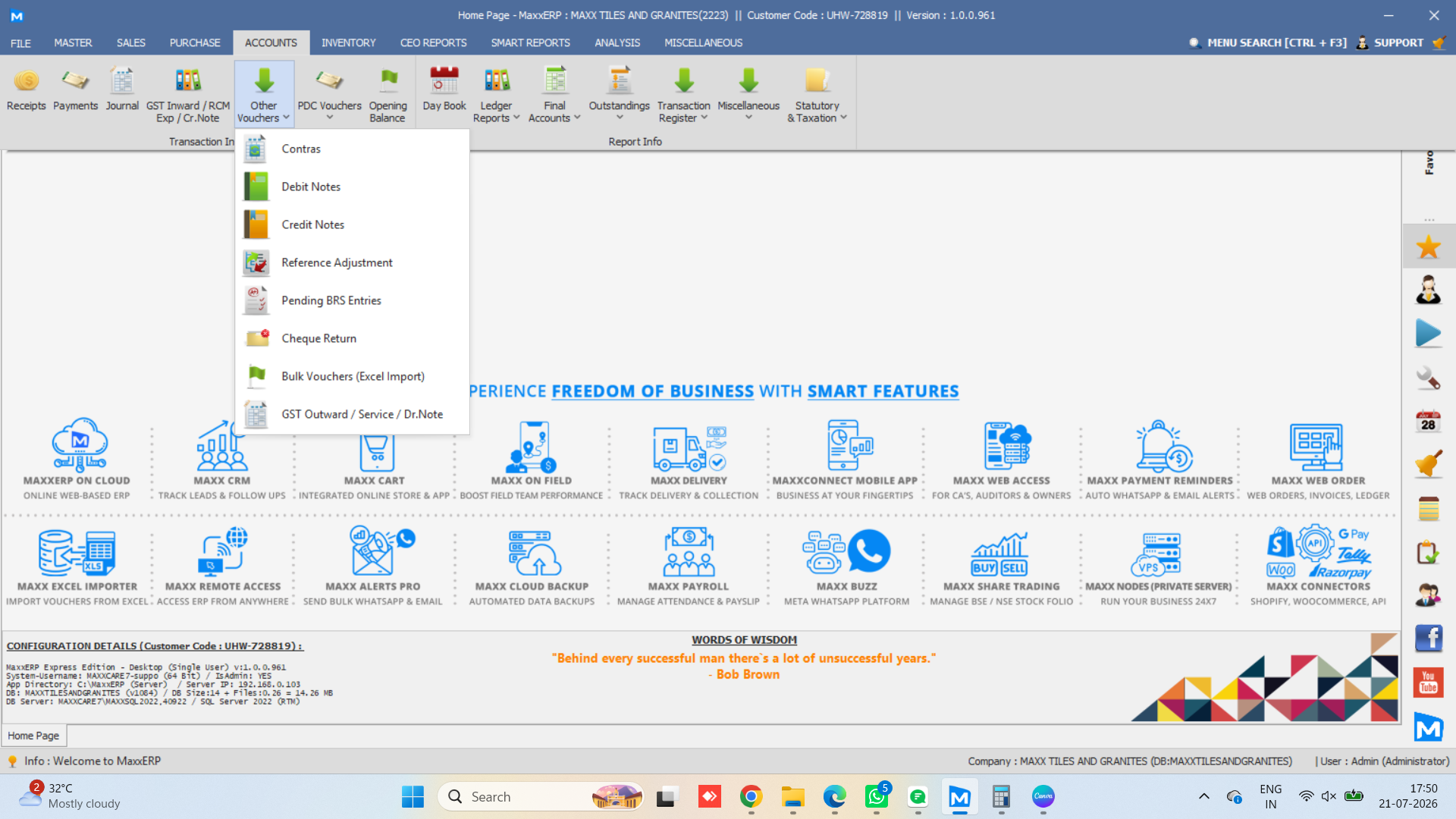Switch to the SMART REPORTS tab
This screenshot has height=819, width=1456.
click(530, 43)
